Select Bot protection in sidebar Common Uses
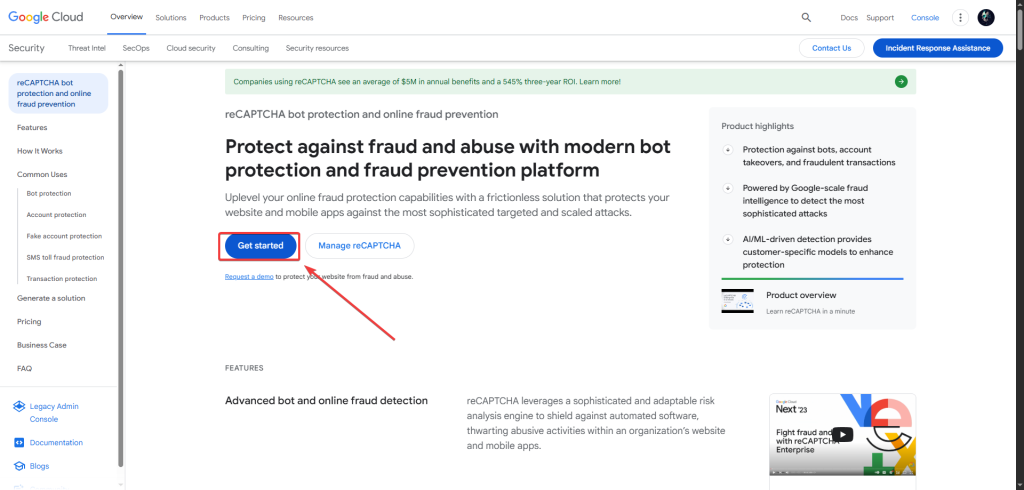This screenshot has width=1024, height=490. point(49,193)
